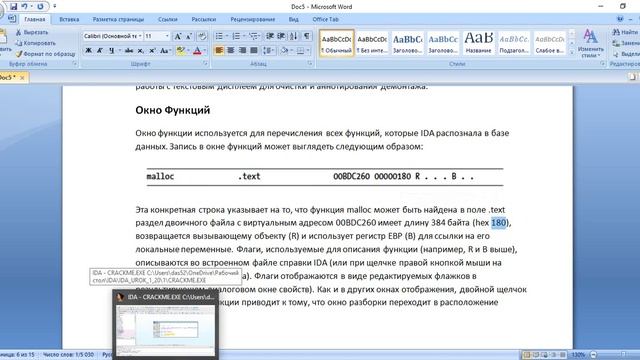Viewport: 640px width, 360px height.
Task: Redo the last action in Quick Access Toolbar
Action: pos(40,7)
